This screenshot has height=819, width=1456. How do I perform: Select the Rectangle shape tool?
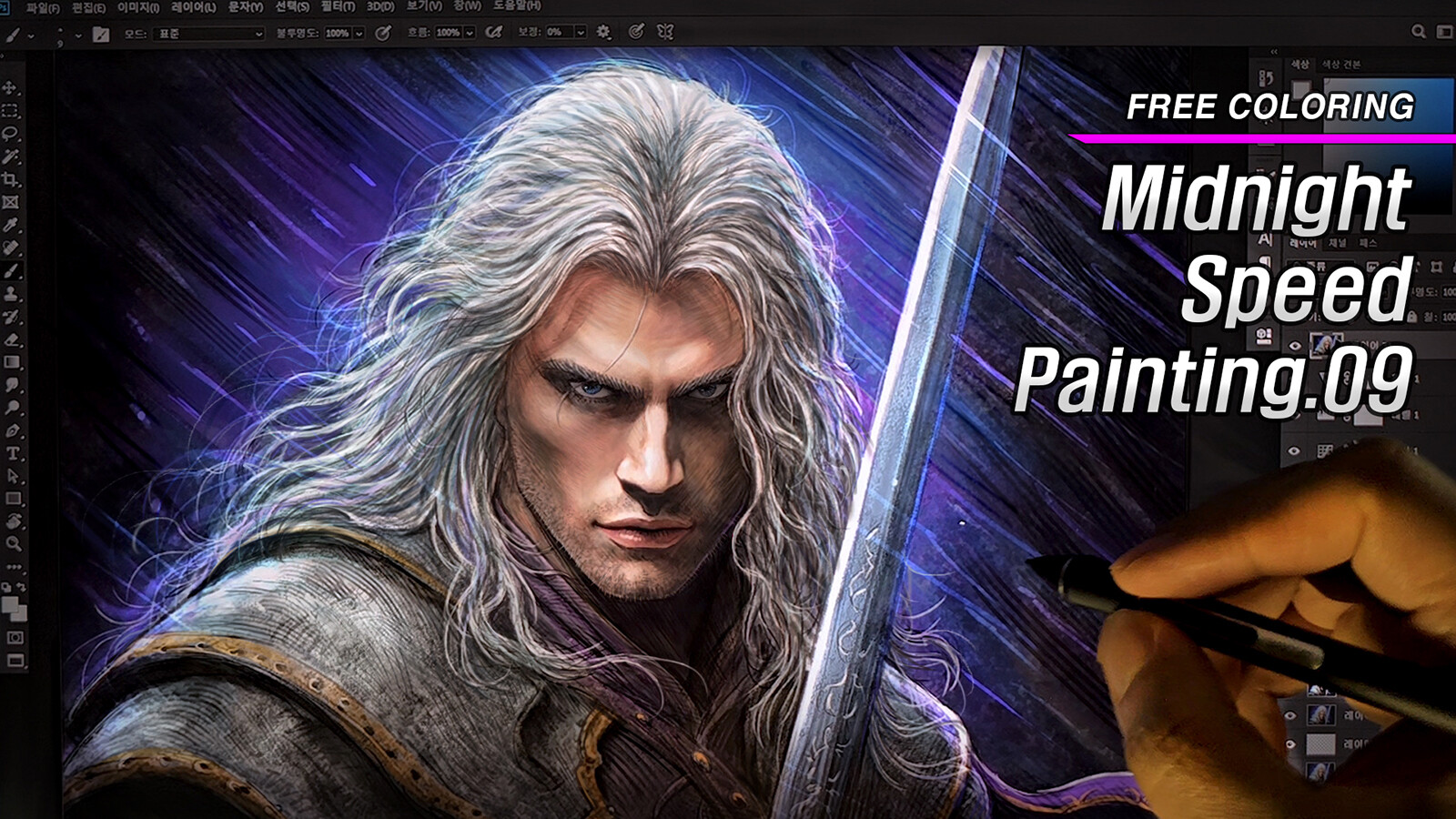[x=13, y=499]
